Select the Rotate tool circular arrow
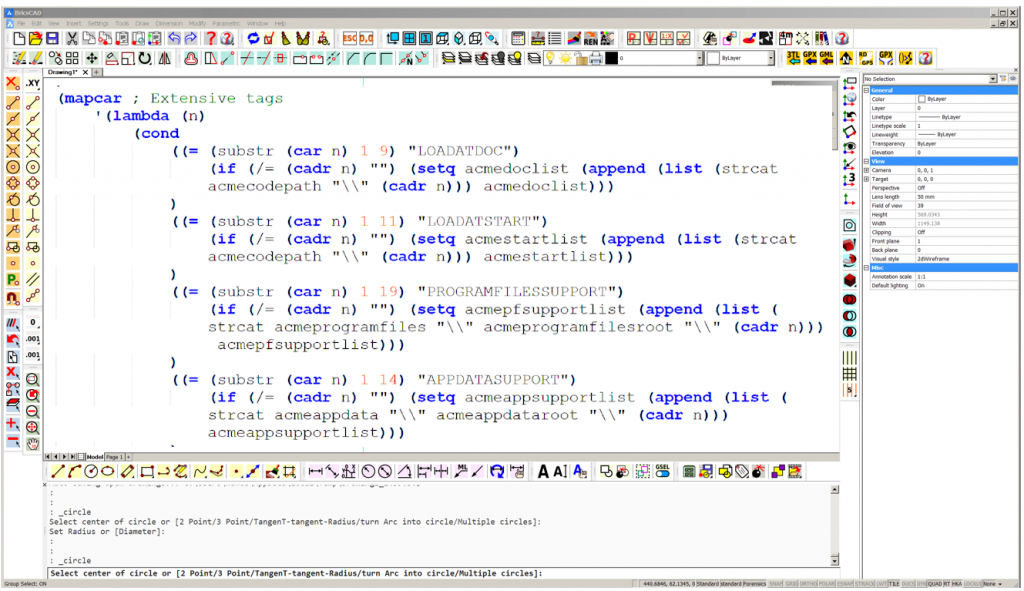 tap(145, 58)
